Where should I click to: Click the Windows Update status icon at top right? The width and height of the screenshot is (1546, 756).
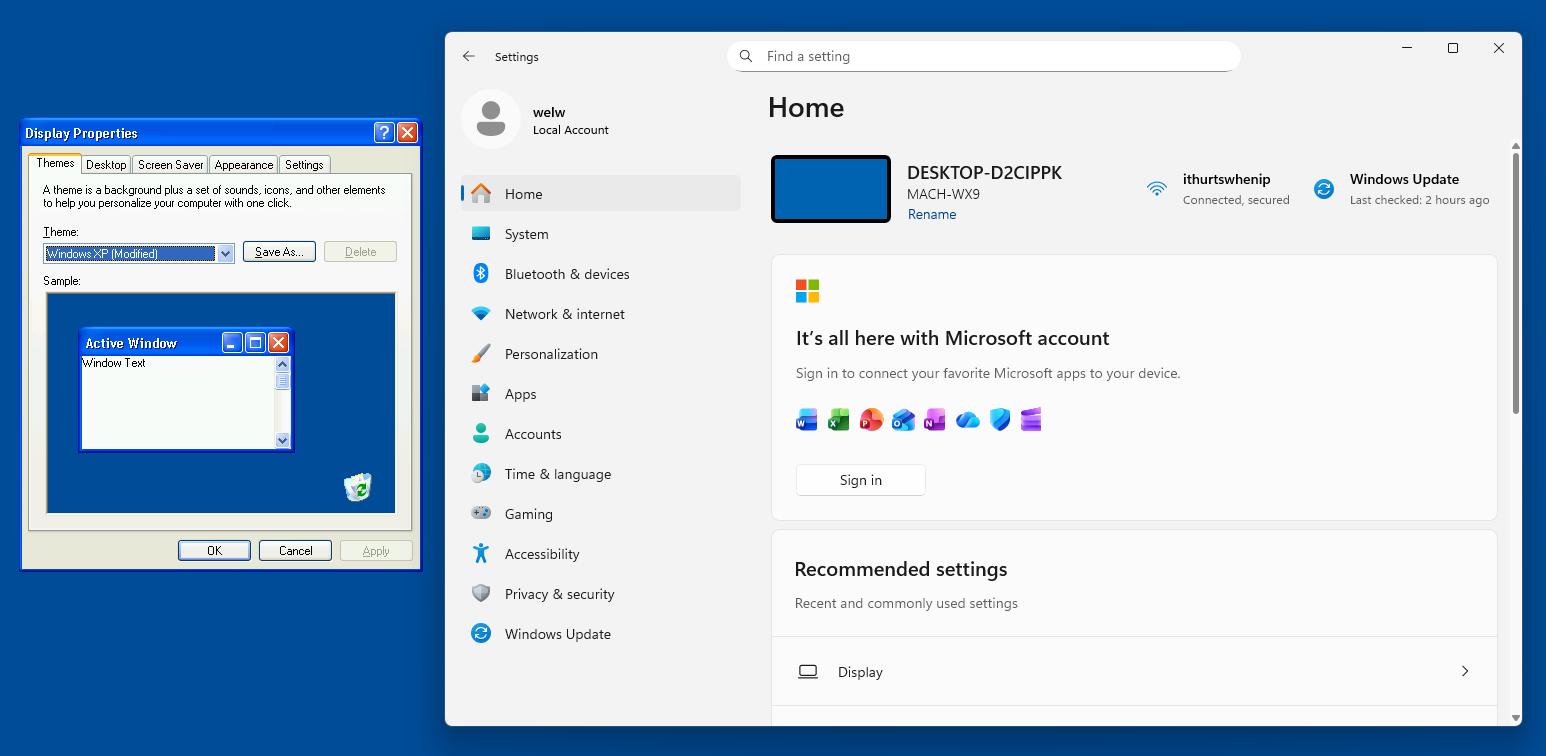(1324, 189)
